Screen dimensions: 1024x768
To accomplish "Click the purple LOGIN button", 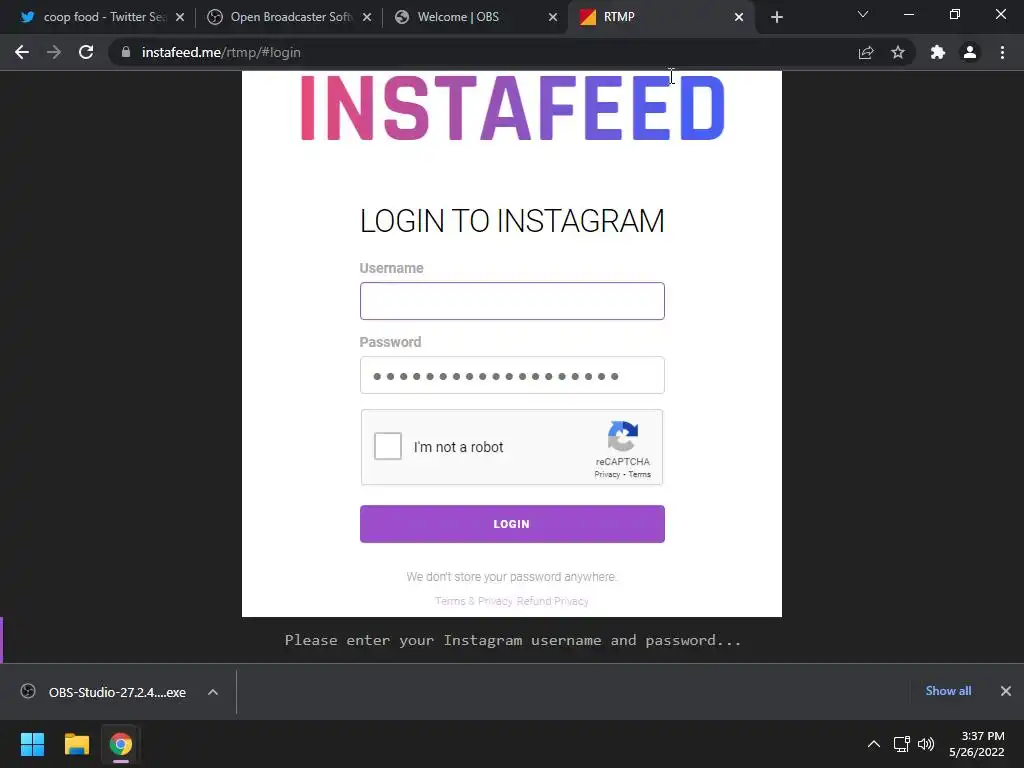I will click(512, 524).
